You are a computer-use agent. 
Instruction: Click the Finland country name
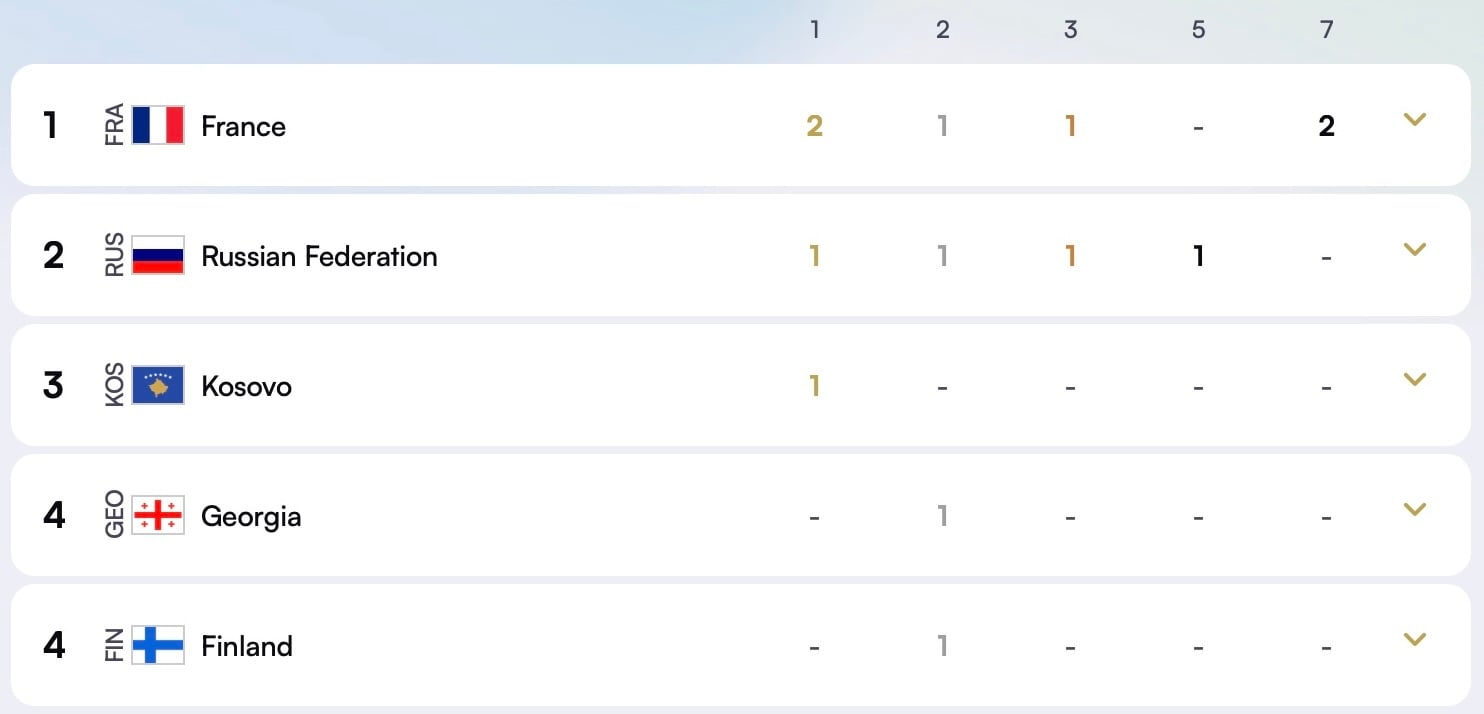coord(247,647)
